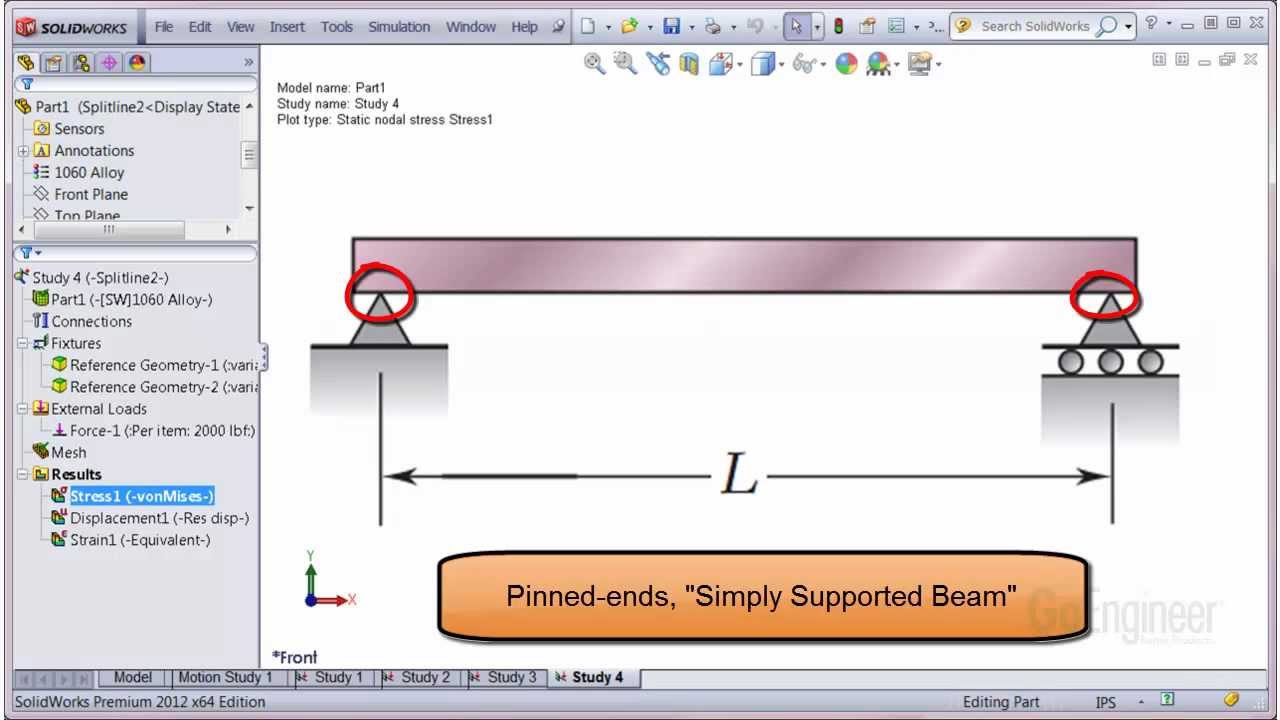Click the View Settings monitor icon
The height and width of the screenshot is (720, 1280).
(x=919, y=64)
